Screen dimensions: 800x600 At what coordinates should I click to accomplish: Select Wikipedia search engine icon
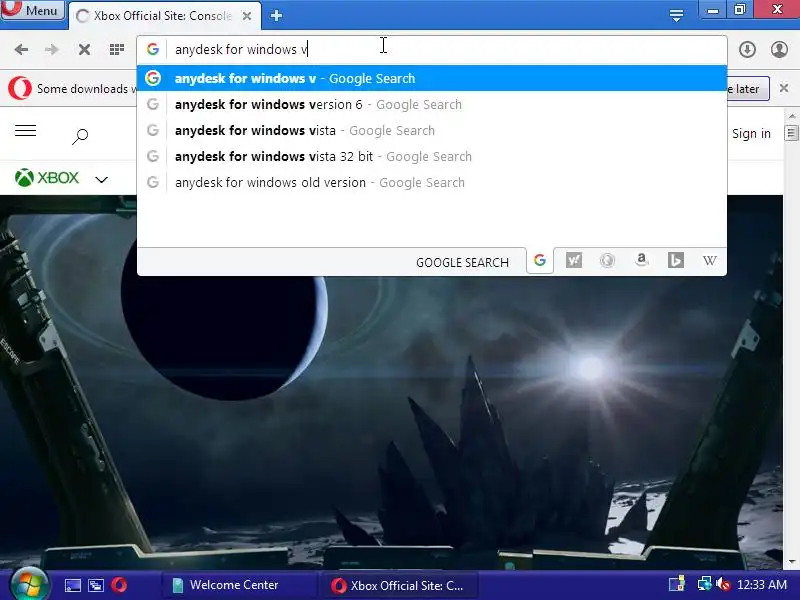709,261
